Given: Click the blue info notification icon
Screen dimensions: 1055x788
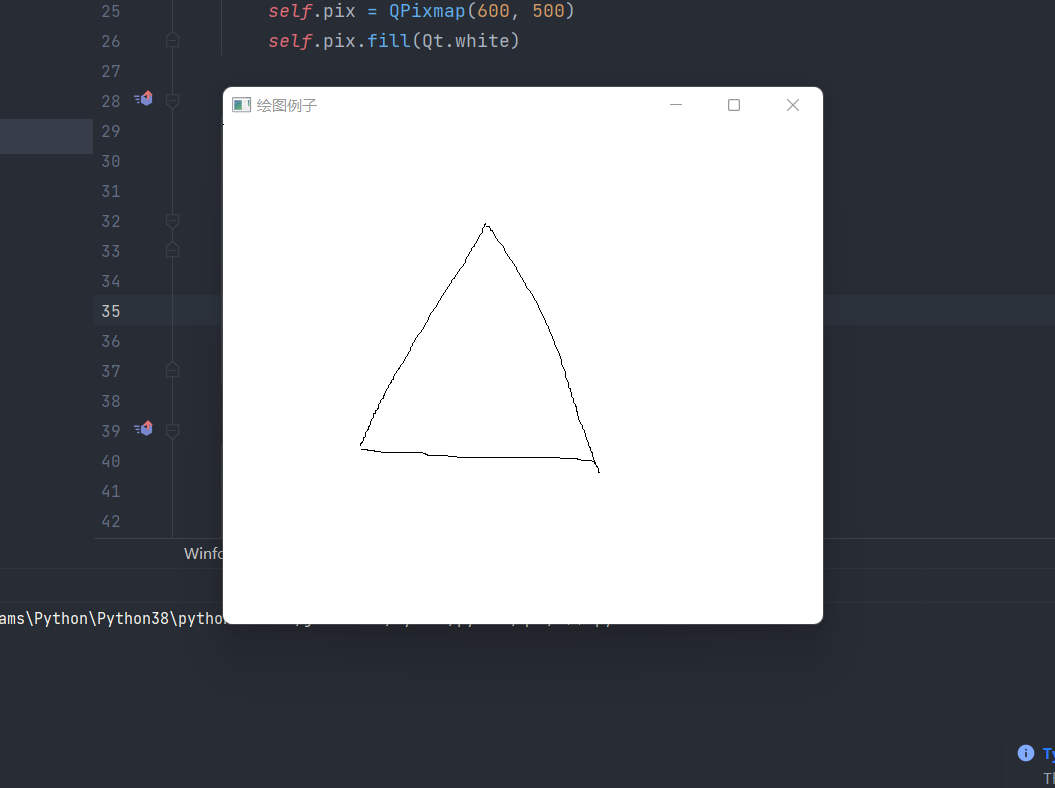Looking at the screenshot, I should coord(1025,753).
